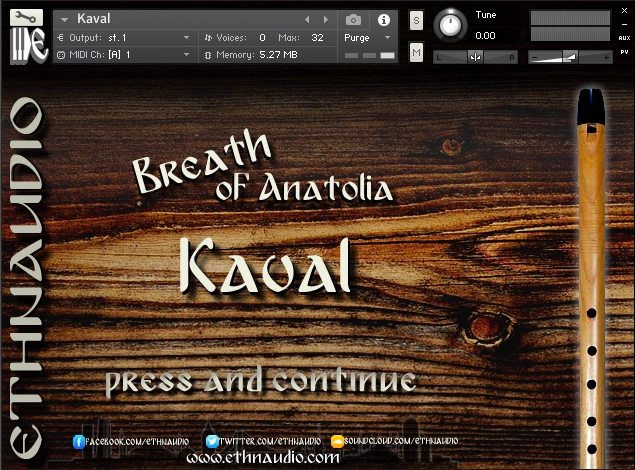Open facebook.com/ethnaudio link
Image resolution: width=635 pixels, height=470 pixels.
[137, 441]
